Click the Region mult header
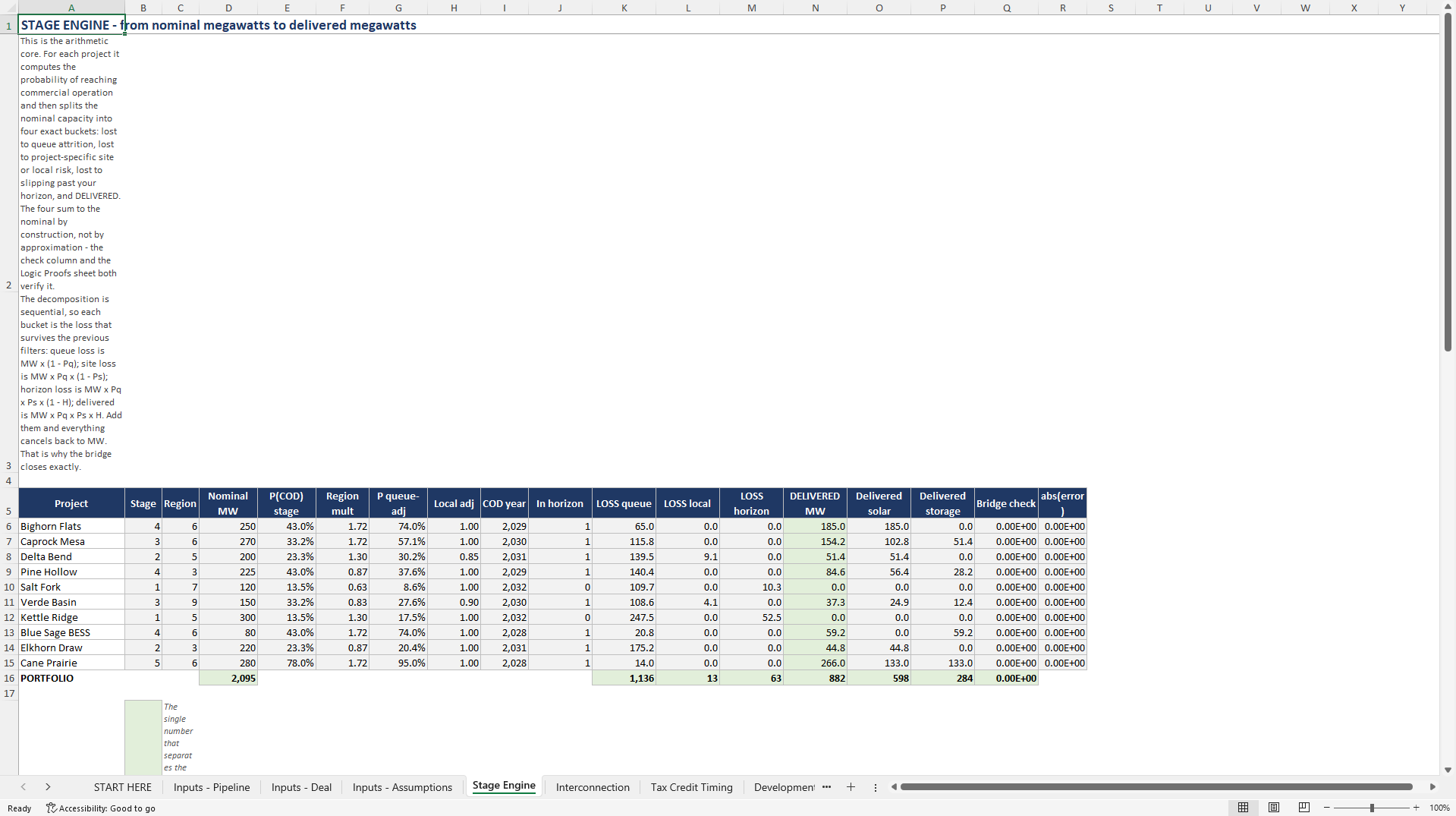This screenshot has height=816, width=1456. click(342, 503)
